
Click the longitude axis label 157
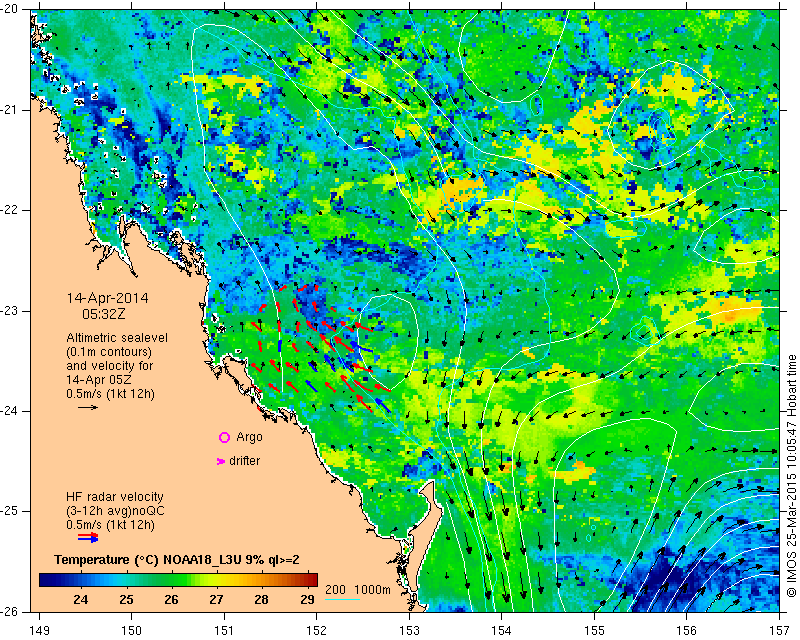780,631
